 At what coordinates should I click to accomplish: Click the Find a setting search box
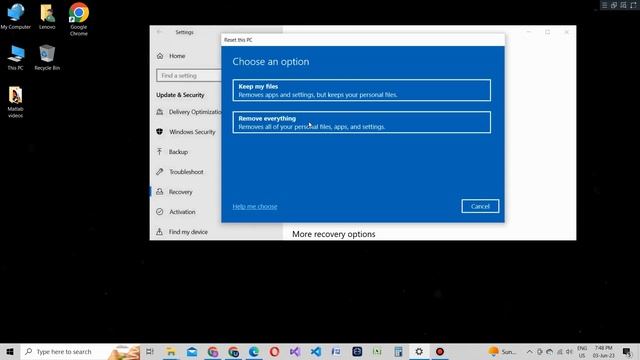(x=189, y=76)
